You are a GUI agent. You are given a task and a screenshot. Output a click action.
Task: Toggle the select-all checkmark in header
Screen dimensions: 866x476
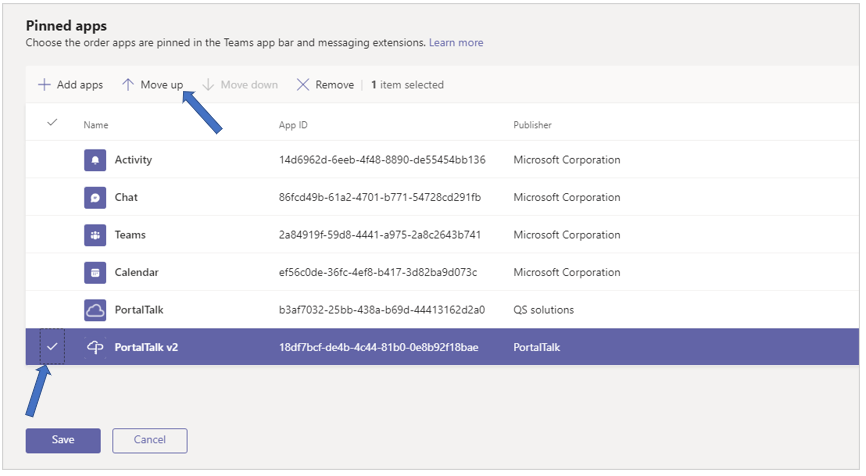pos(52,123)
